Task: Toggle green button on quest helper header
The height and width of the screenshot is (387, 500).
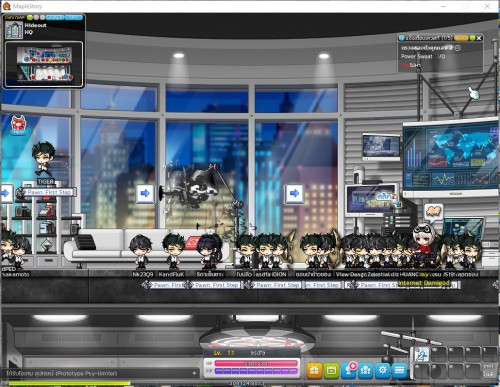Action: 472,38
